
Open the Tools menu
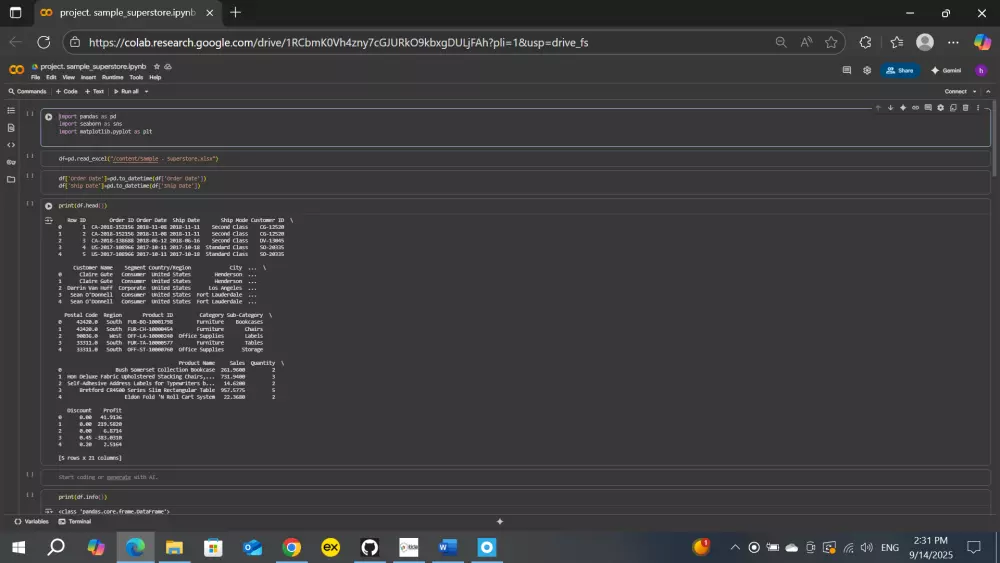pyautogui.click(x=136, y=78)
